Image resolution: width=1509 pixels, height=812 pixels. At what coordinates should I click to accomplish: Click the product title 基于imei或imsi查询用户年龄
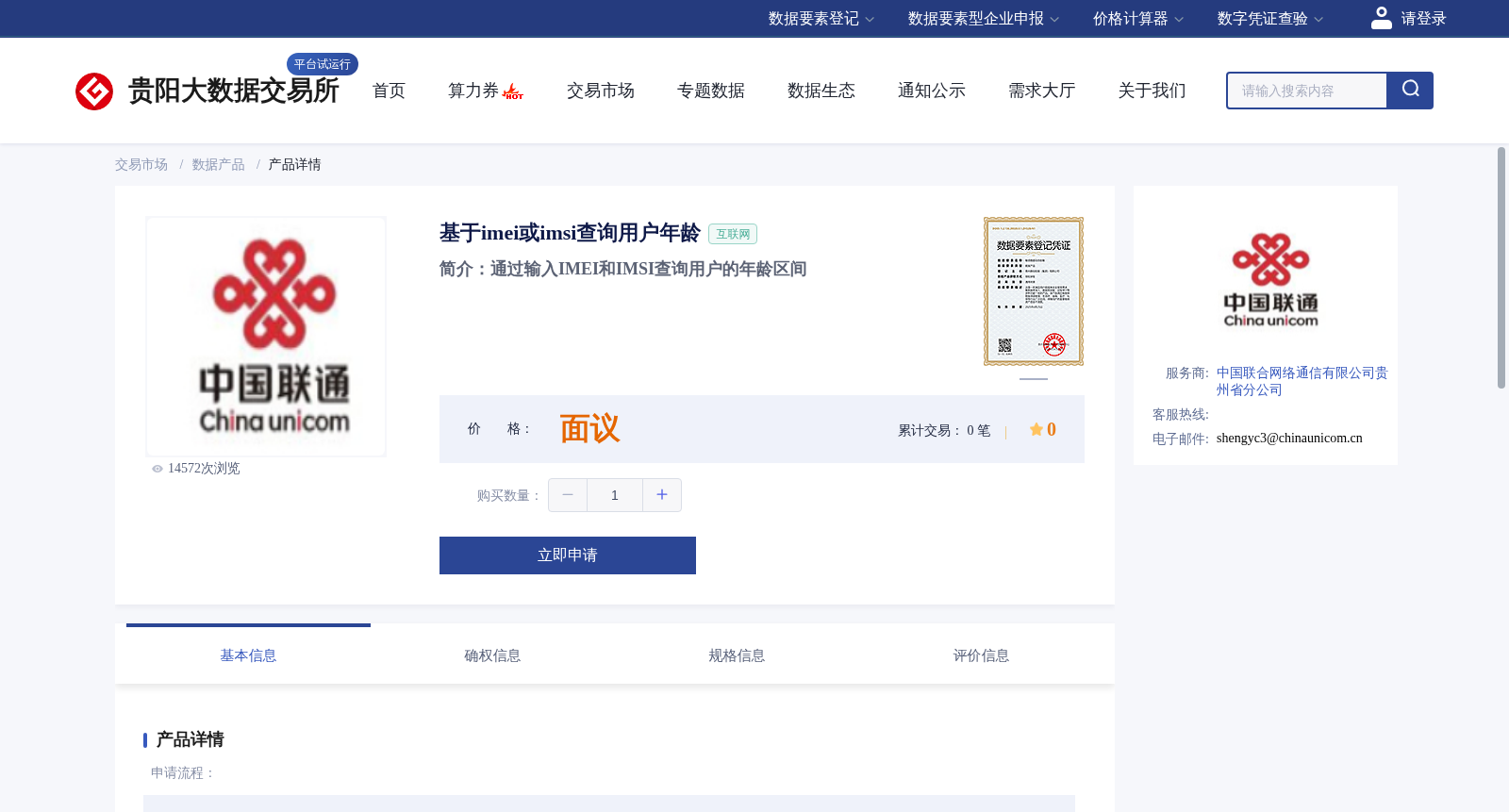point(570,233)
